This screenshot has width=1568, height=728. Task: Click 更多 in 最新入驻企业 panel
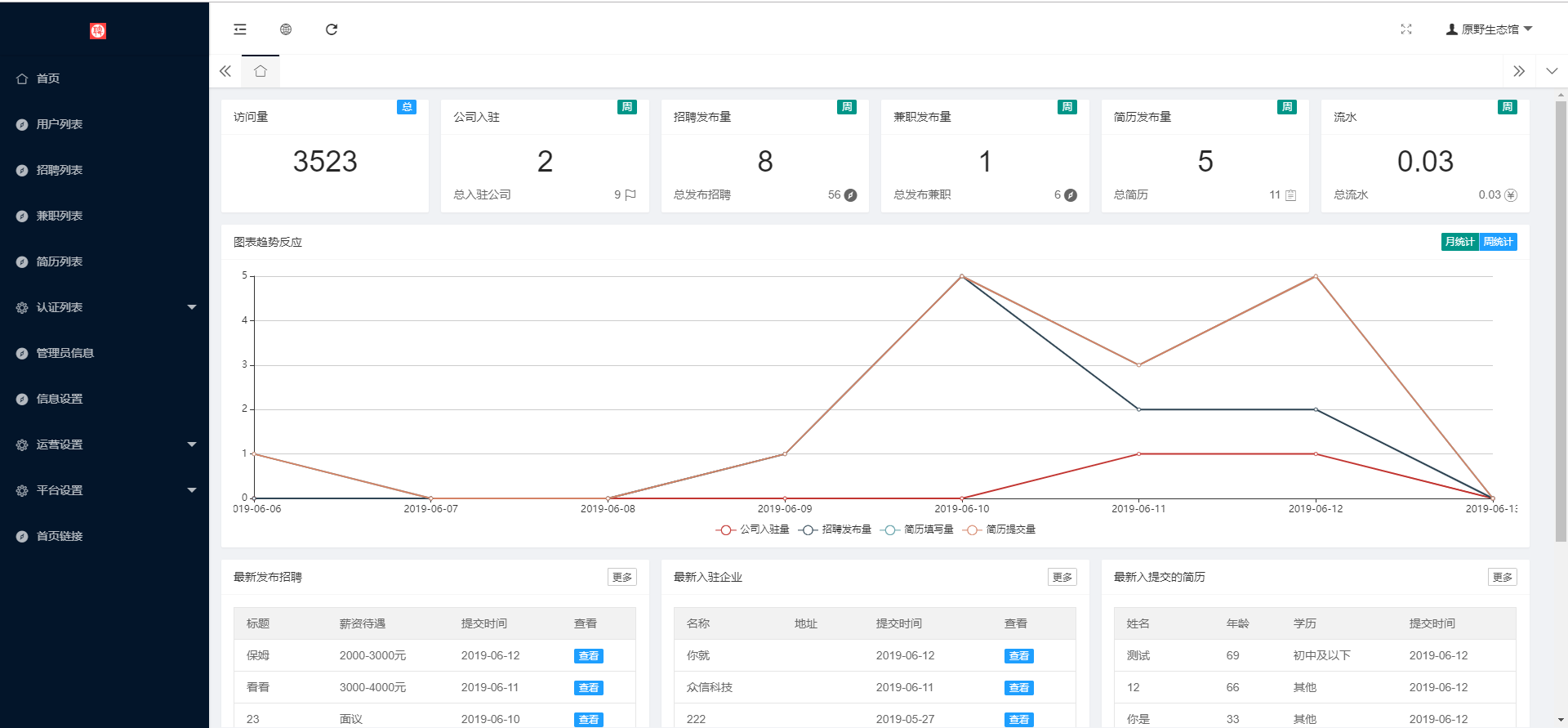point(1062,577)
